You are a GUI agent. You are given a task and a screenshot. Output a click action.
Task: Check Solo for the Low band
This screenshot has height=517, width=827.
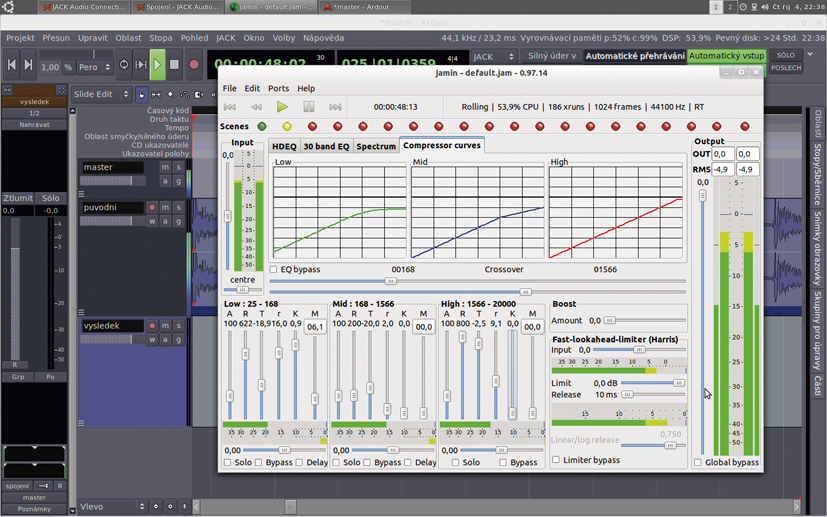click(227, 463)
